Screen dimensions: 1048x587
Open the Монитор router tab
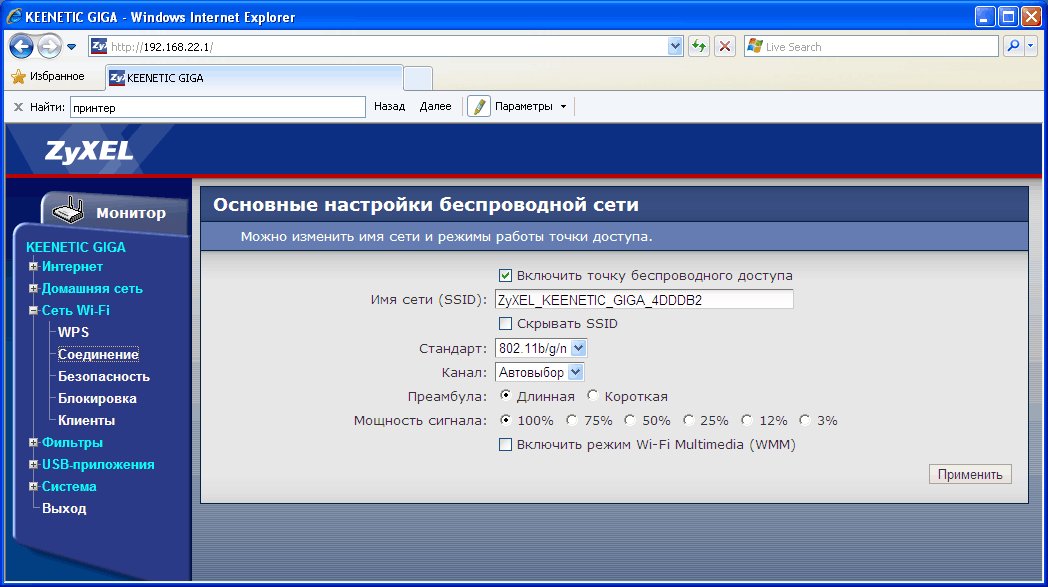115,213
